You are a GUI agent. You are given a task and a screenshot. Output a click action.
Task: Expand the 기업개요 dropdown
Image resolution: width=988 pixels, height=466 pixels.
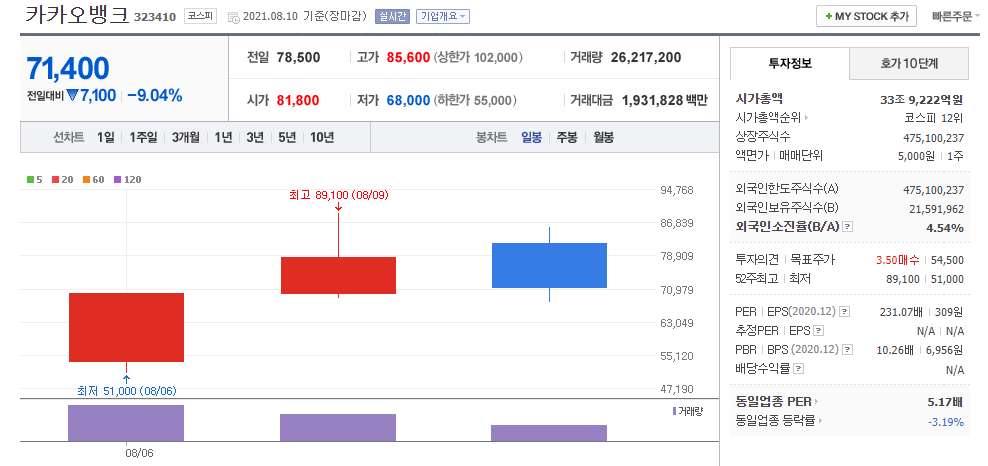click(442, 17)
